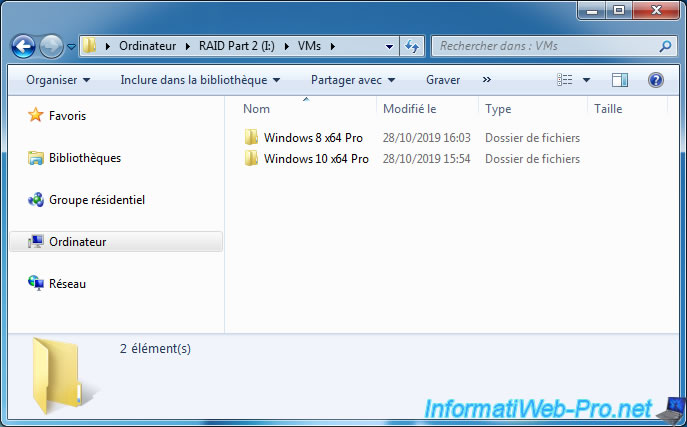Click the Back navigation arrow button
Viewport: 687px width, 427px height.
(x=24, y=46)
